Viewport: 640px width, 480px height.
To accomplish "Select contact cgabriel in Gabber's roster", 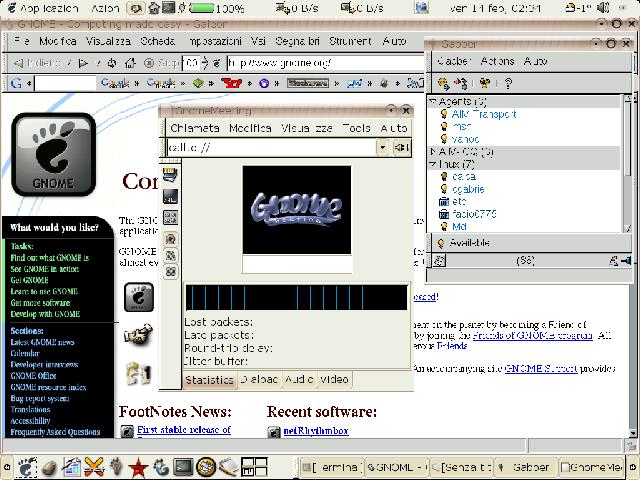I will tap(468, 189).
